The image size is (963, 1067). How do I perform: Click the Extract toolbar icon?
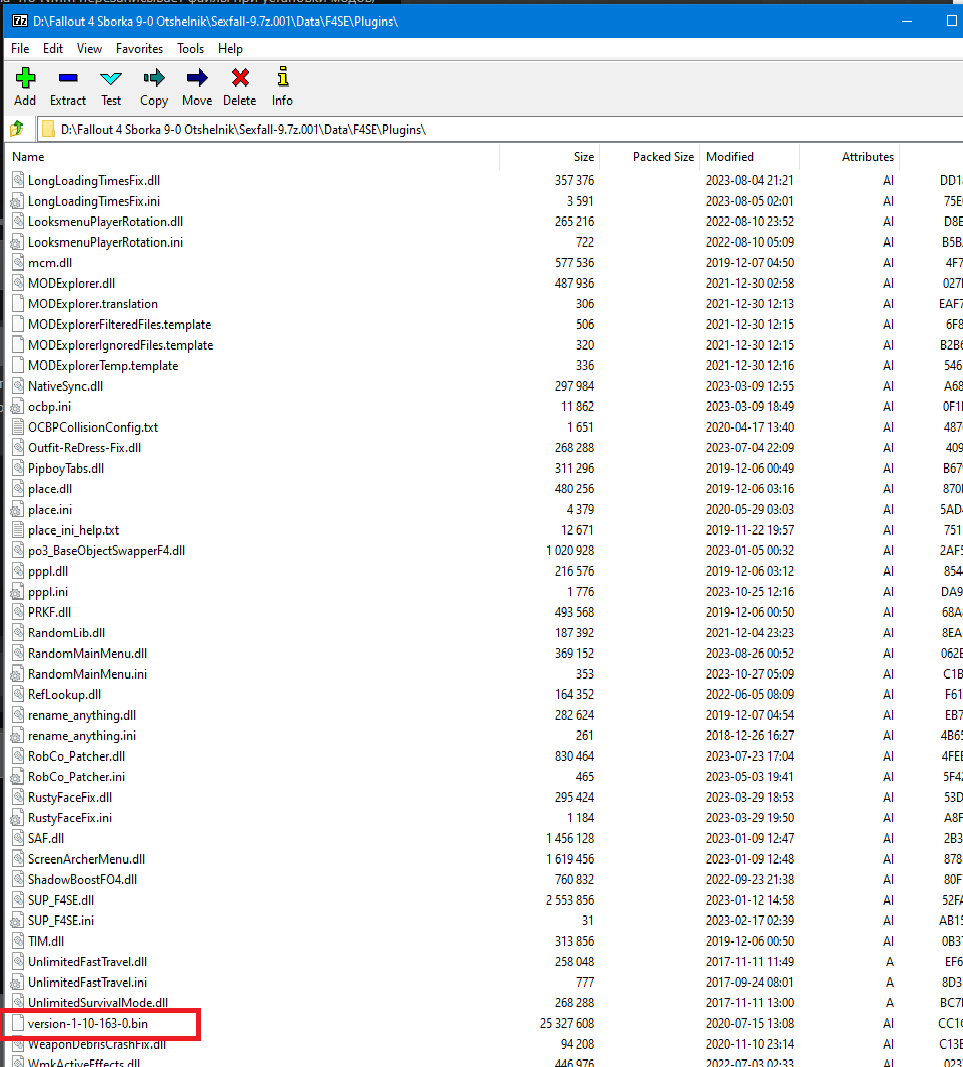(x=68, y=78)
